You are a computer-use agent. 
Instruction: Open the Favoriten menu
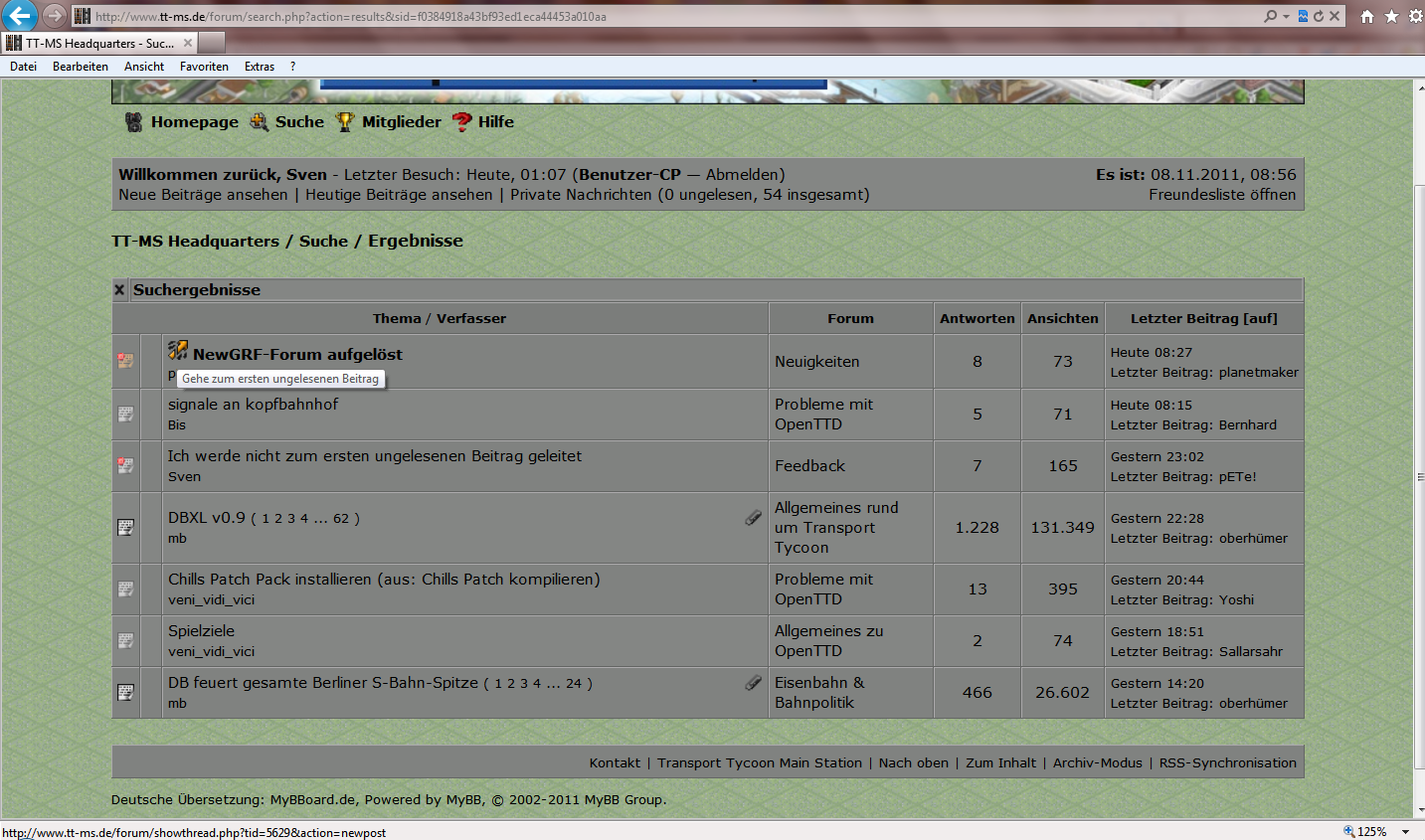pyautogui.click(x=204, y=67)
